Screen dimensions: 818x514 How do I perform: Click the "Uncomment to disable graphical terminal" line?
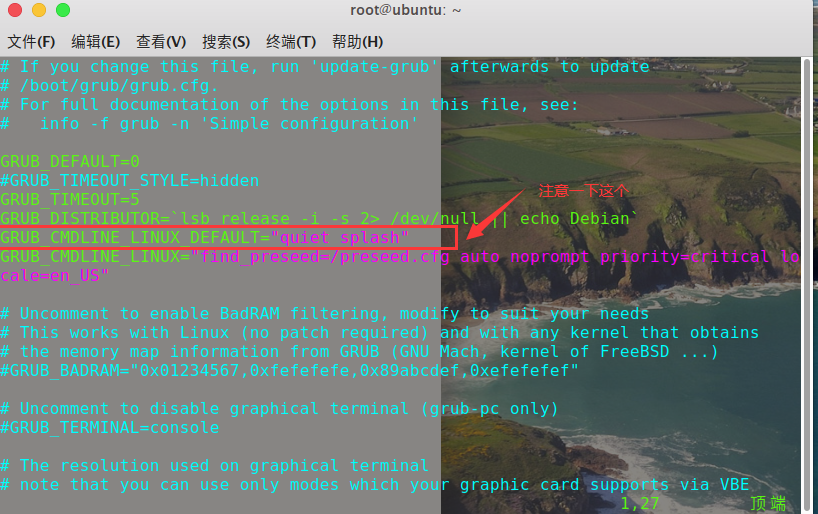pos(279,409)
